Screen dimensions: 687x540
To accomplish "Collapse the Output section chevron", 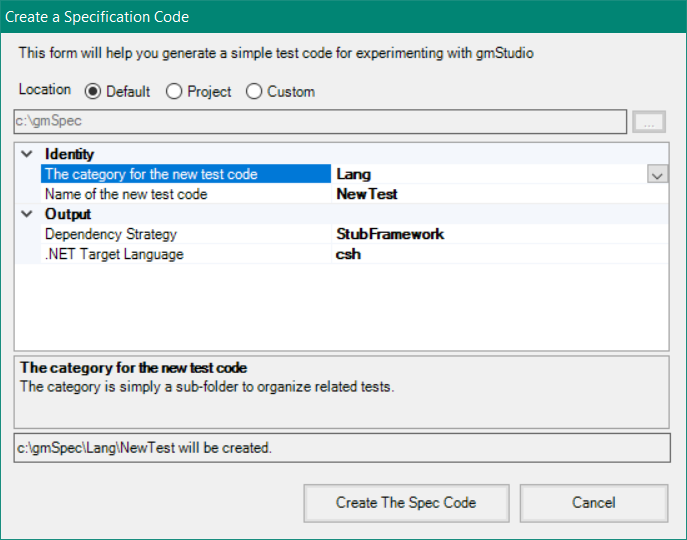I will 26,214.
